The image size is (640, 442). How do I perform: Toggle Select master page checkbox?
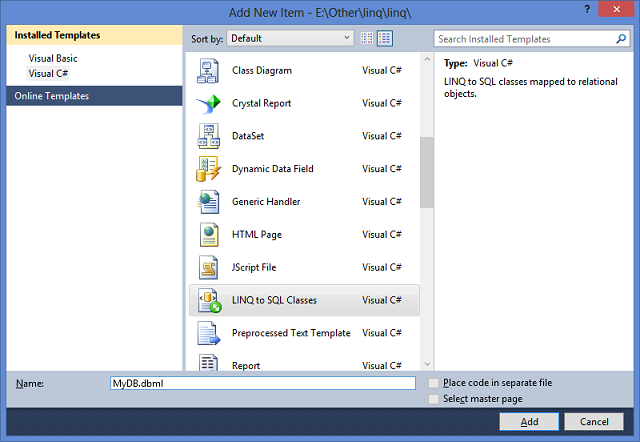point(433,399)
